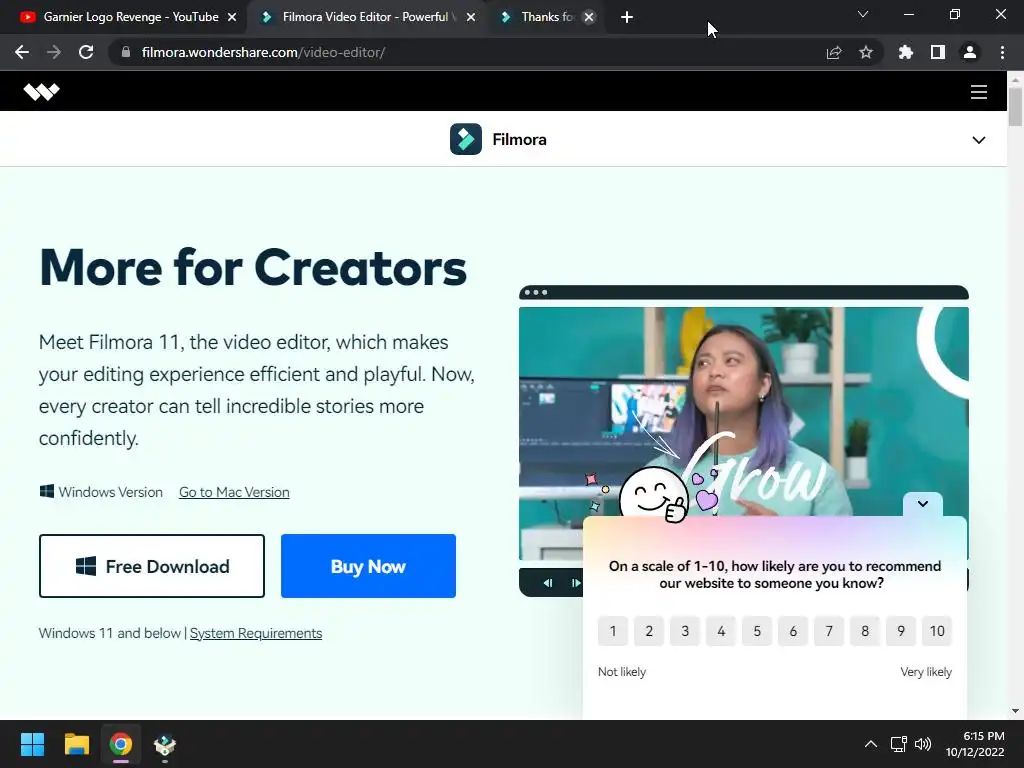This screenshot has height=768, width=1024.
Task: Open Go to Mac Version link
Action: pyautogui.click(x=234, y=492)
